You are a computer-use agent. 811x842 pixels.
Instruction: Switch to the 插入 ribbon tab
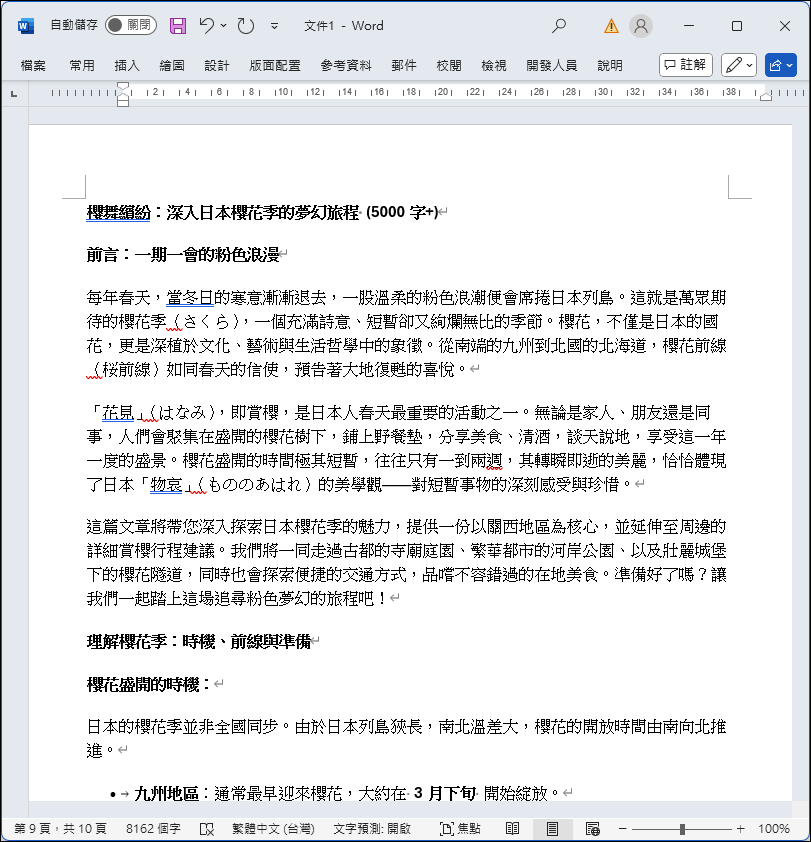pos(127,66)
